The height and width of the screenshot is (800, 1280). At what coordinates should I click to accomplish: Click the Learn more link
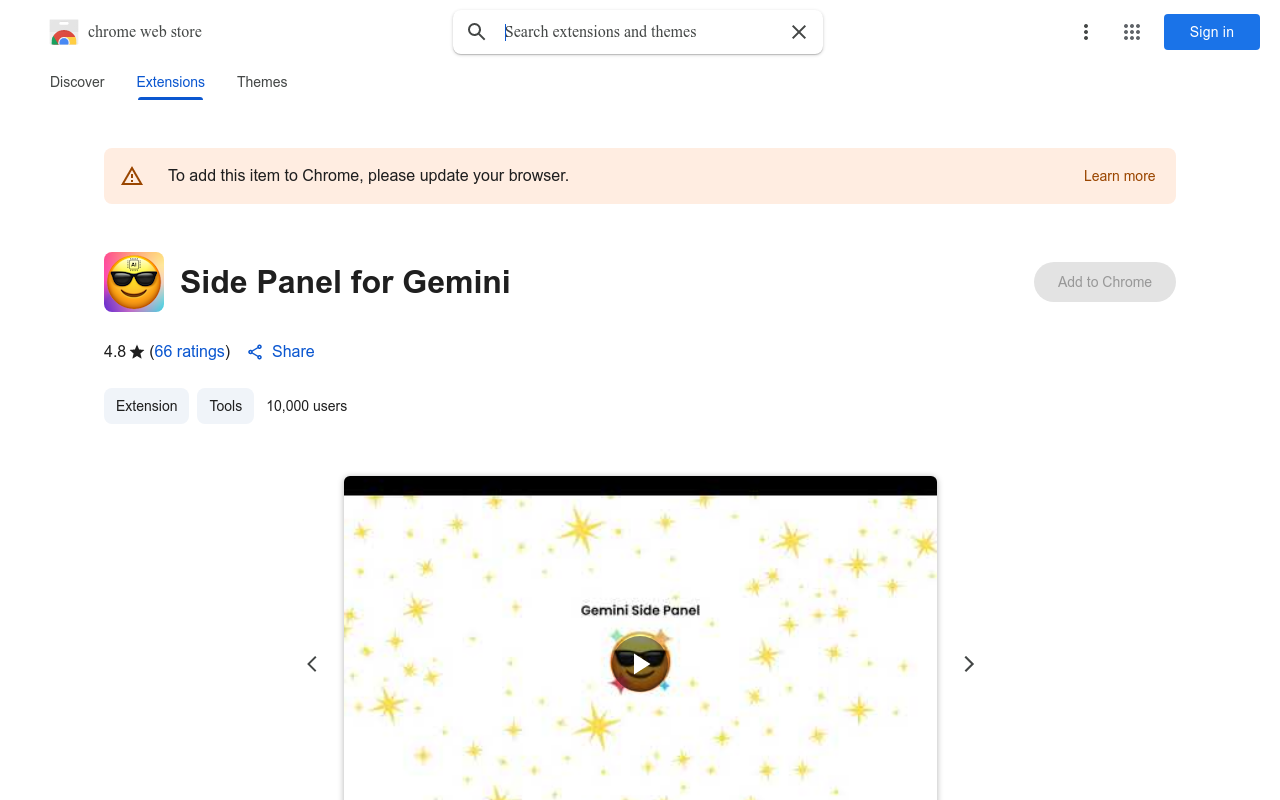point(1119,176)
